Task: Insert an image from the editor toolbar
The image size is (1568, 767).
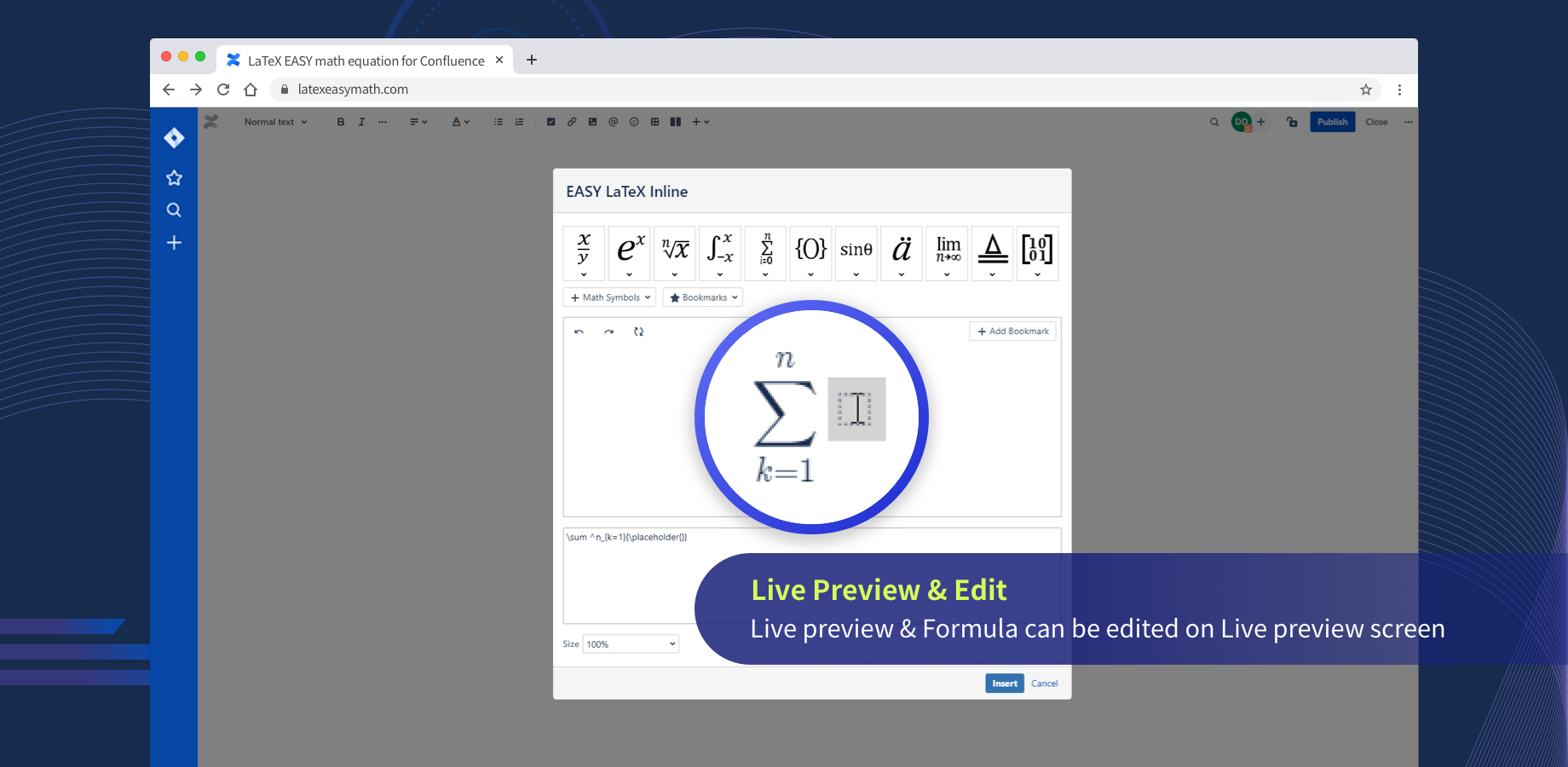Action: [592, 122]
